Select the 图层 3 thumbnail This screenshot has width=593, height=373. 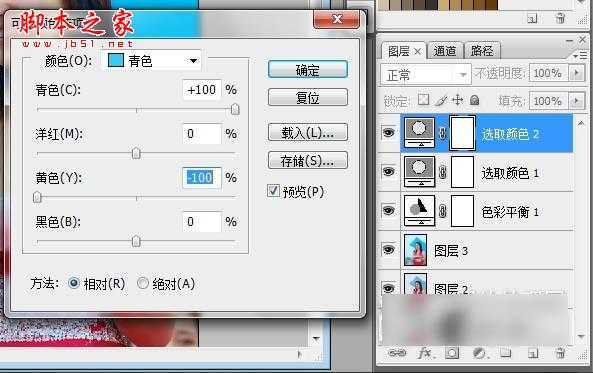[416, 250]
